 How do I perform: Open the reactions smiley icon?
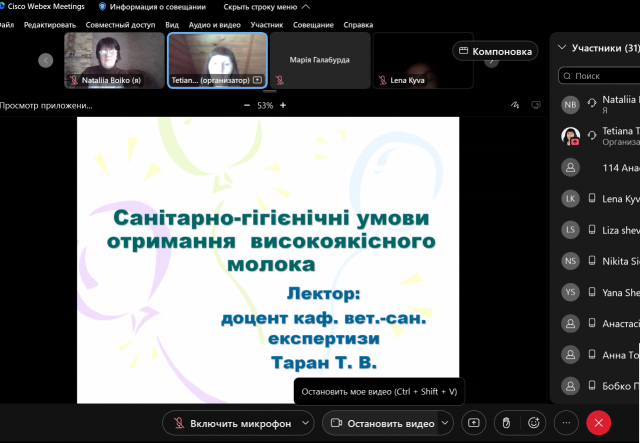pos(535,423)
